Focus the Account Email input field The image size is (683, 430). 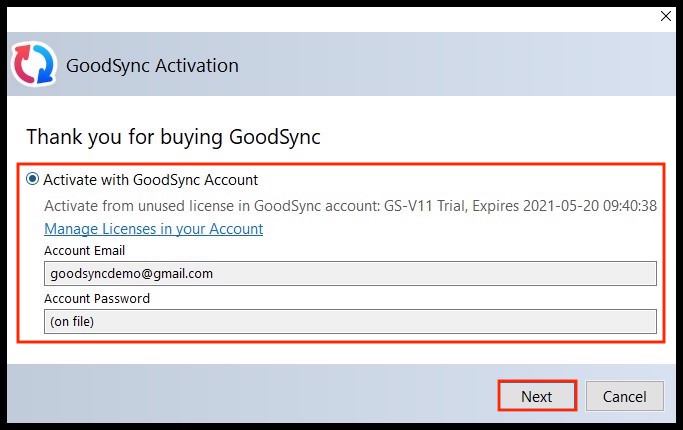coord(350,273)
